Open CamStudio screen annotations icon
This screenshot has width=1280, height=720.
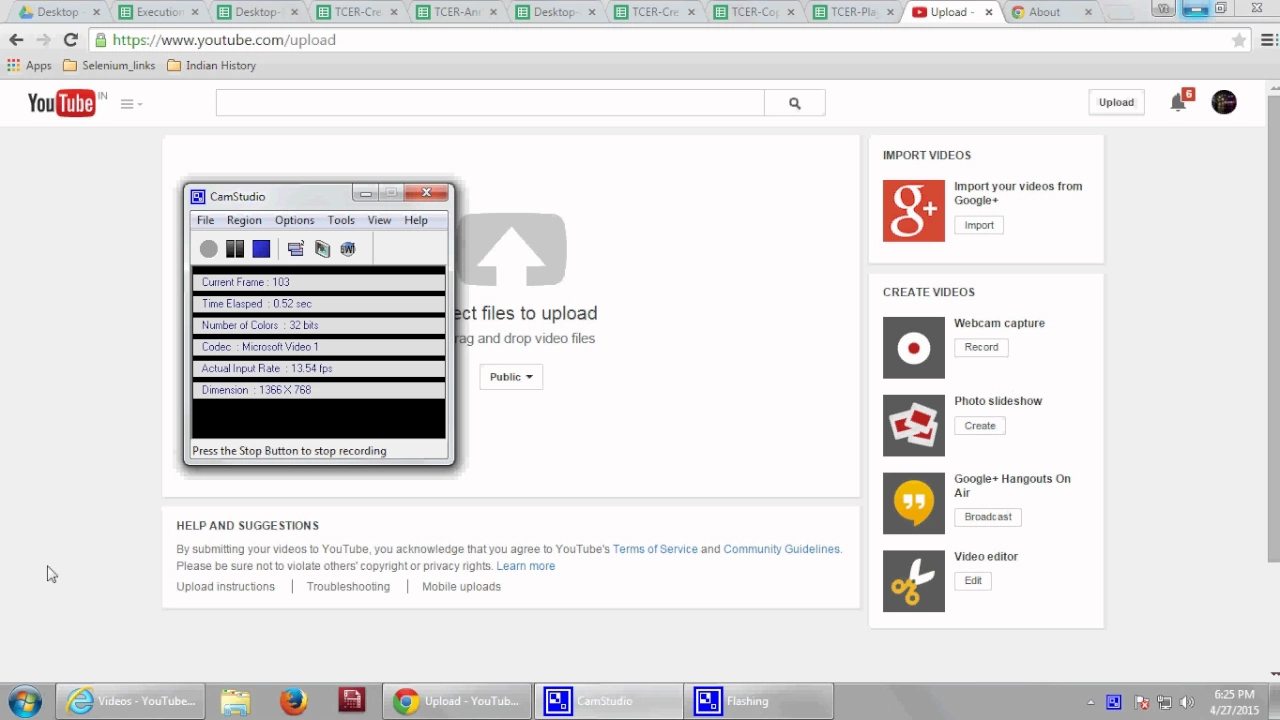tap(322, 249)
